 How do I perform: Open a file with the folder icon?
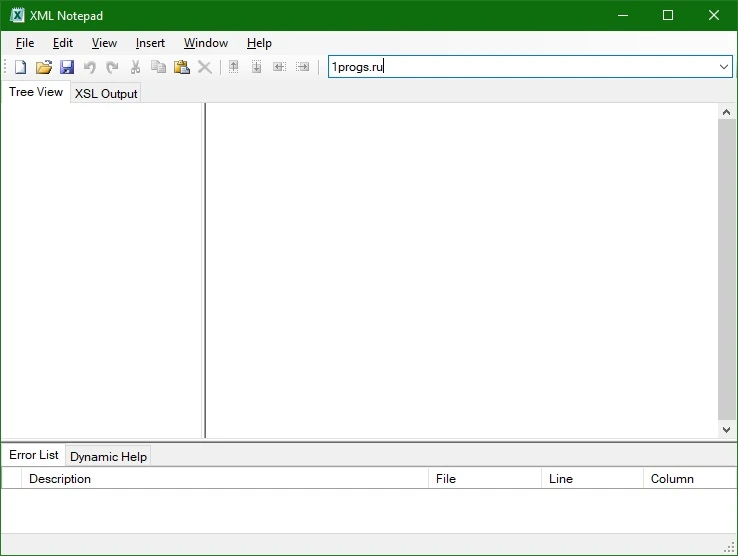coord(44,67)
